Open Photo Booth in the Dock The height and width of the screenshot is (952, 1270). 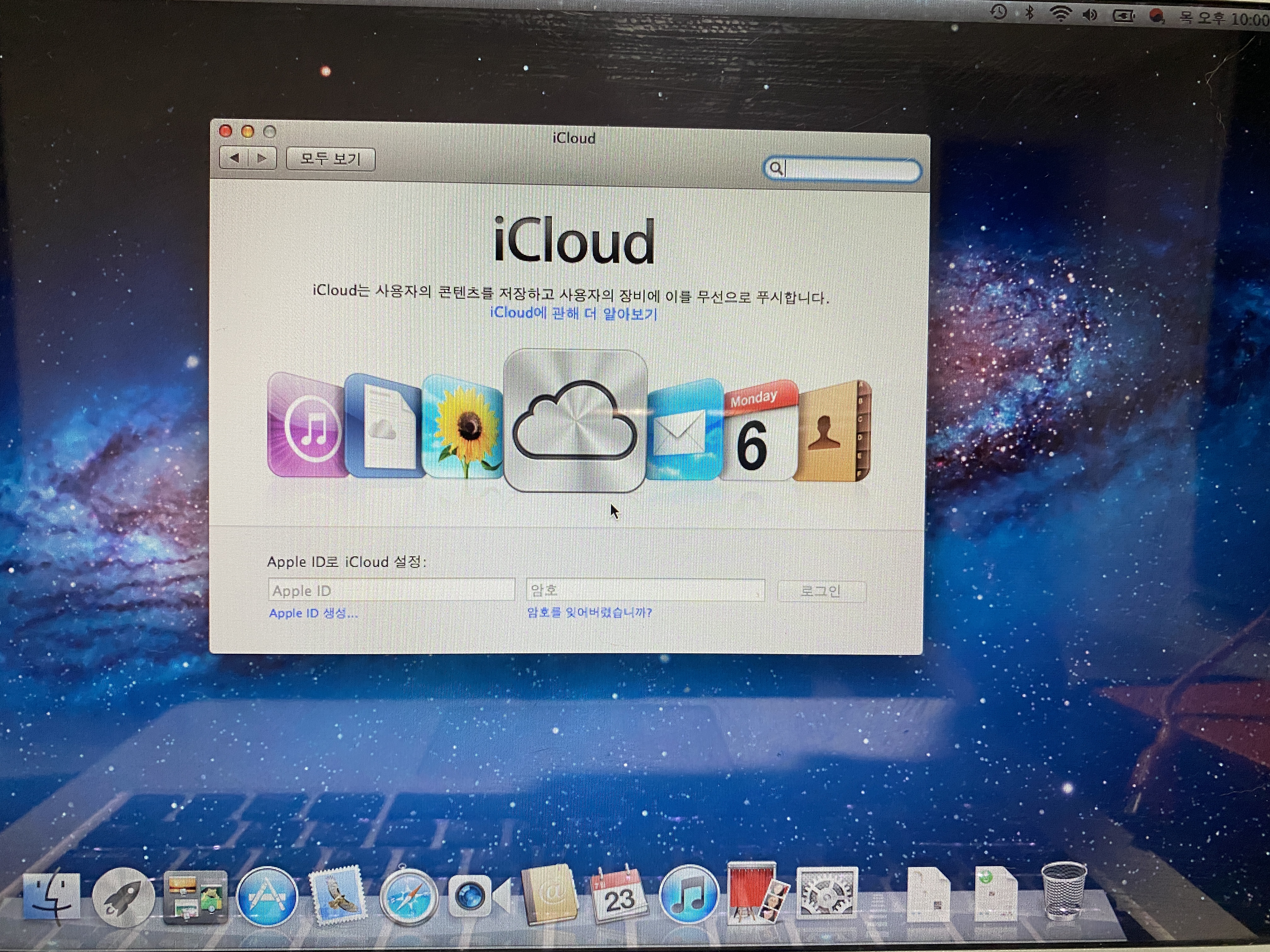click(x=758, y=893)
